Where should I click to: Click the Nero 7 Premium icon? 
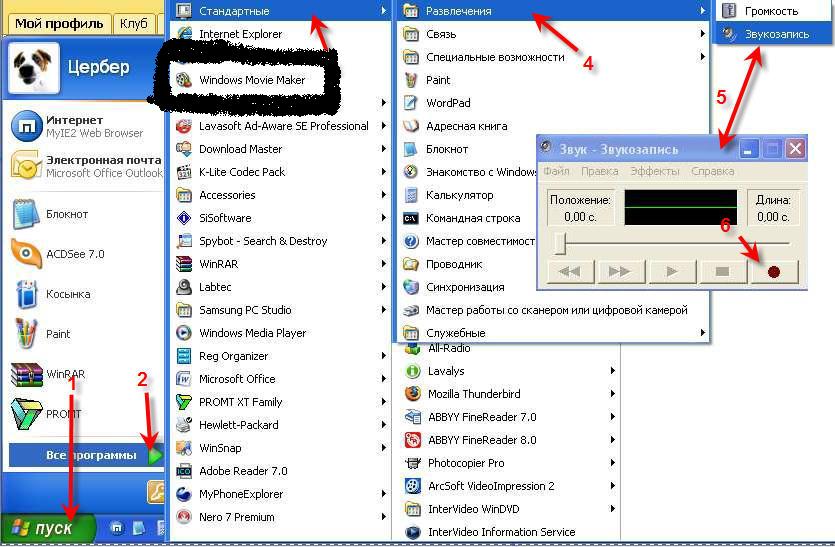(x=184, y=517)
